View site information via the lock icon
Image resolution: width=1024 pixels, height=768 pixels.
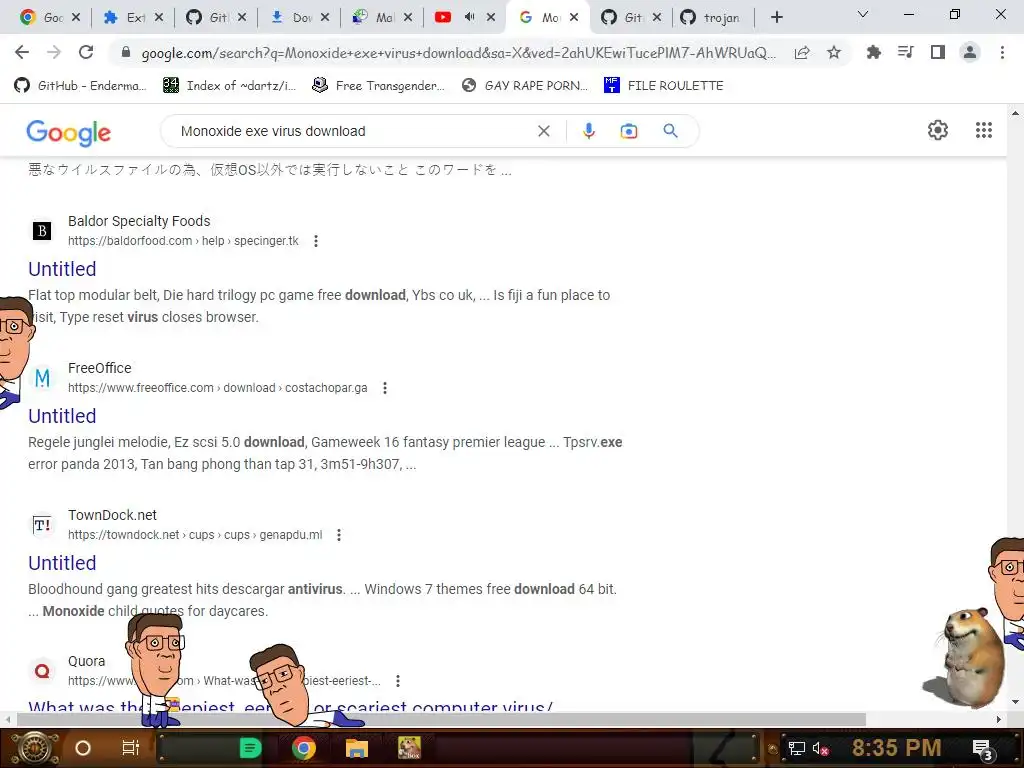126,52
